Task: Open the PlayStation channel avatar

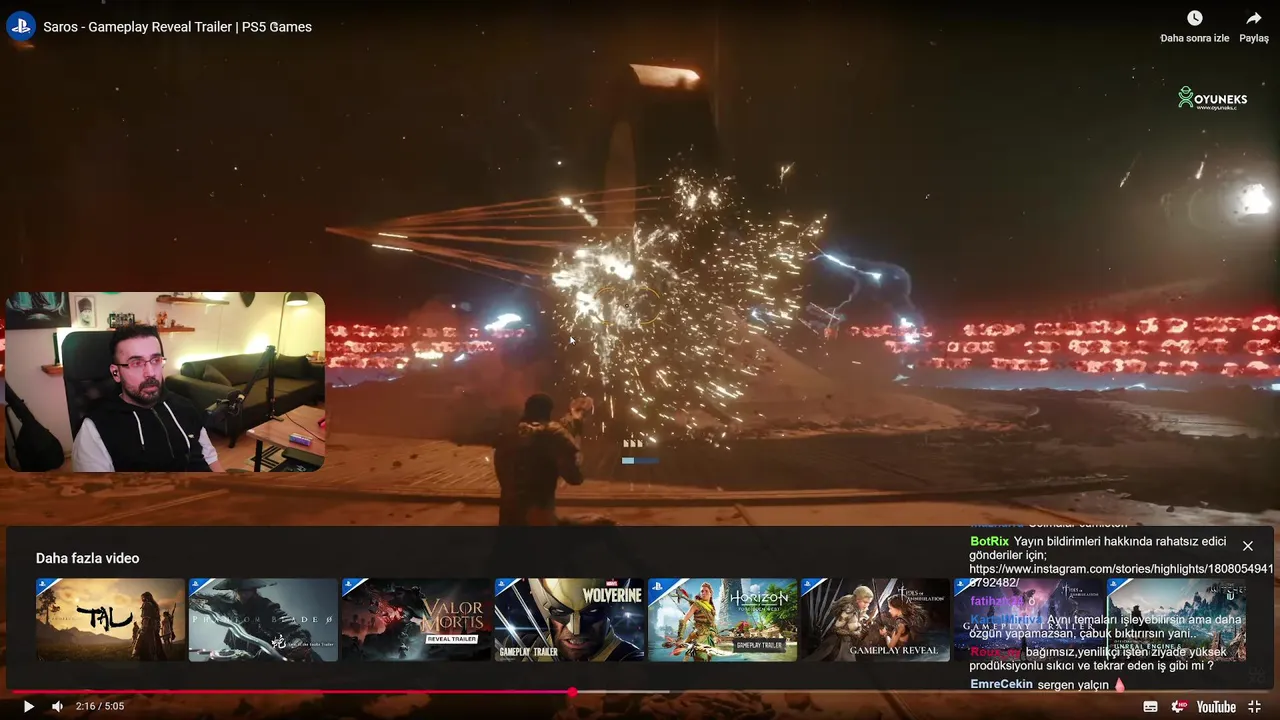Action: (21, 26)
